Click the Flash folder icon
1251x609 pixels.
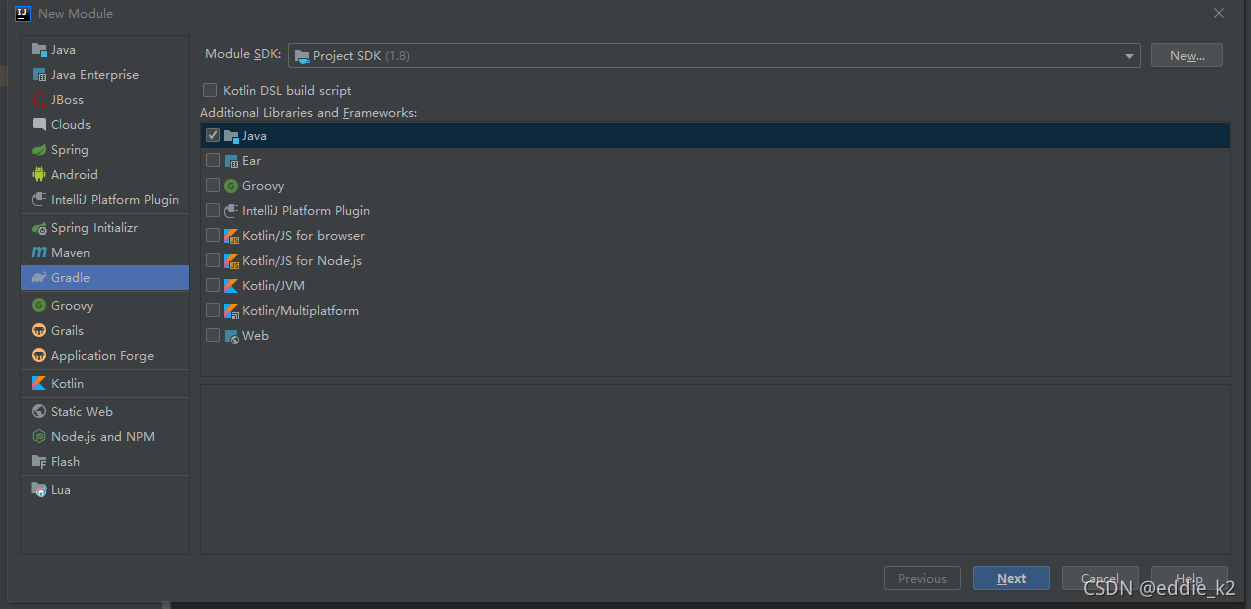coord(39,462)
